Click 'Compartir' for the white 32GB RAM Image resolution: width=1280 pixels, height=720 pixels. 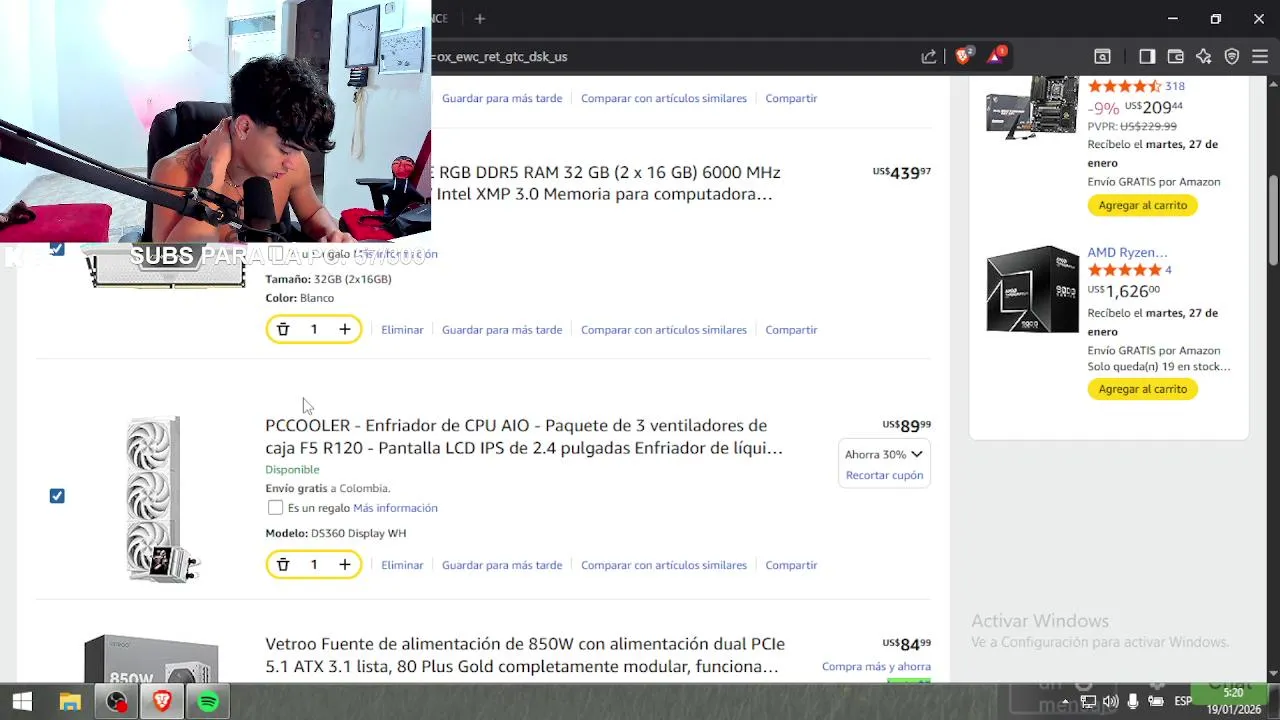(791, 329)
